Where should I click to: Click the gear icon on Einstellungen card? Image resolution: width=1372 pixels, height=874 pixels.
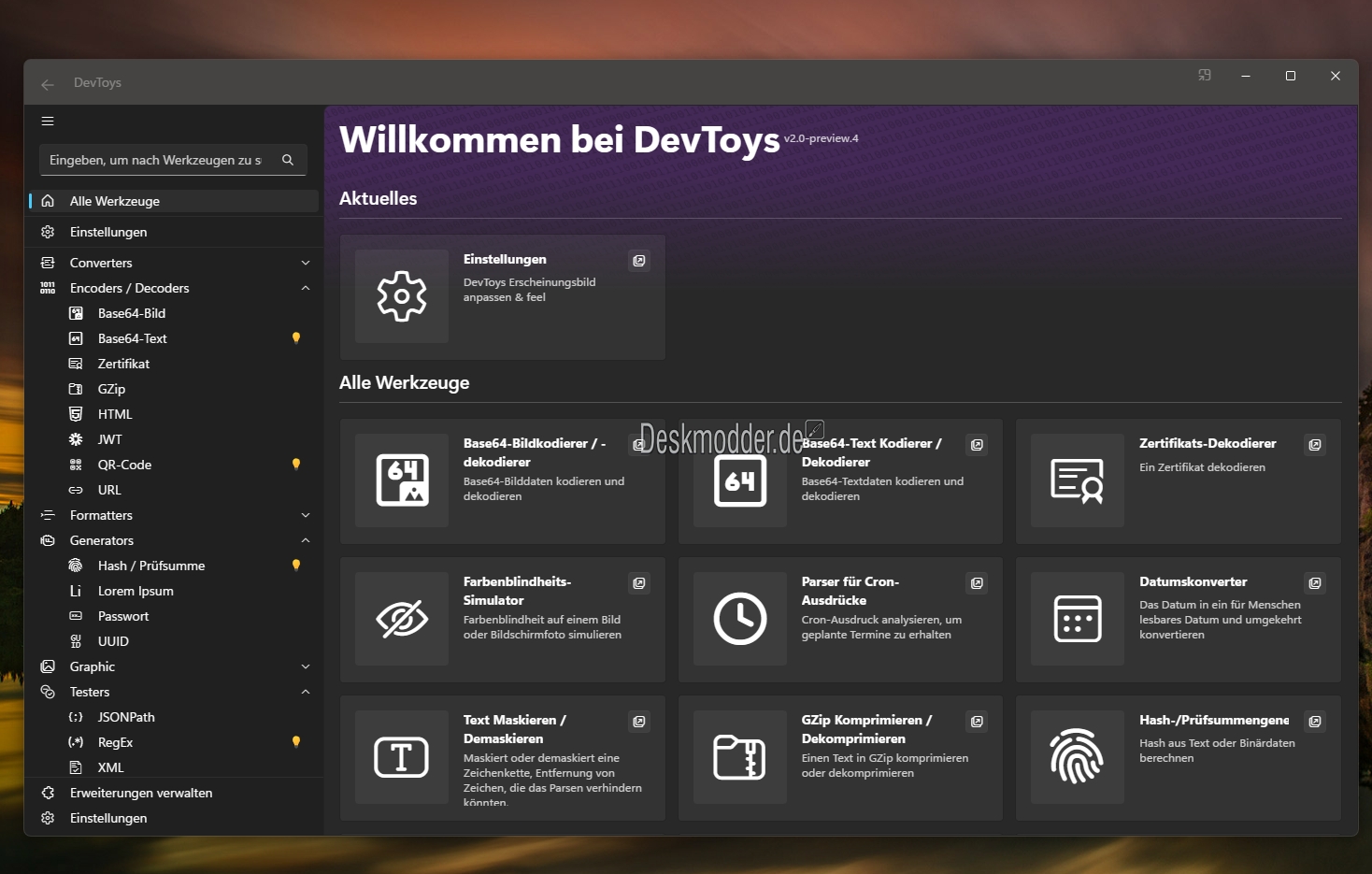(402, 296)
